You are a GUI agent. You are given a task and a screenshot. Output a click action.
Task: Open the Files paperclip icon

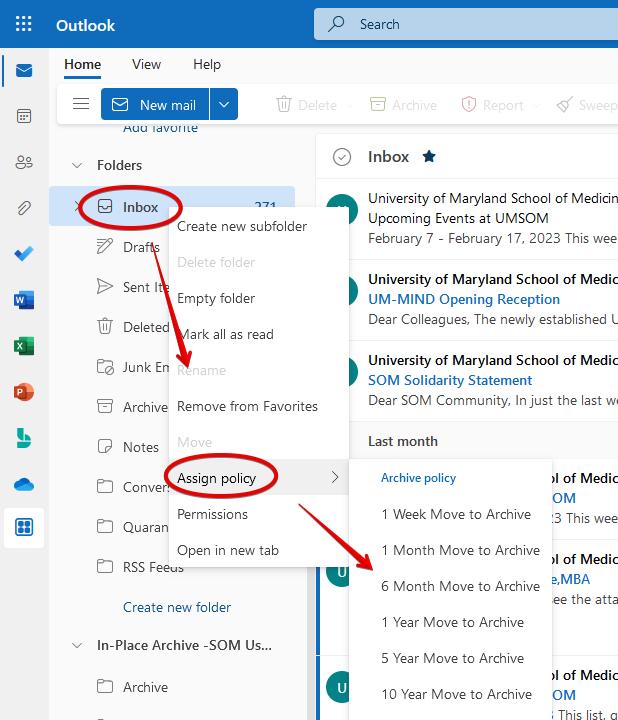(24, 208)
